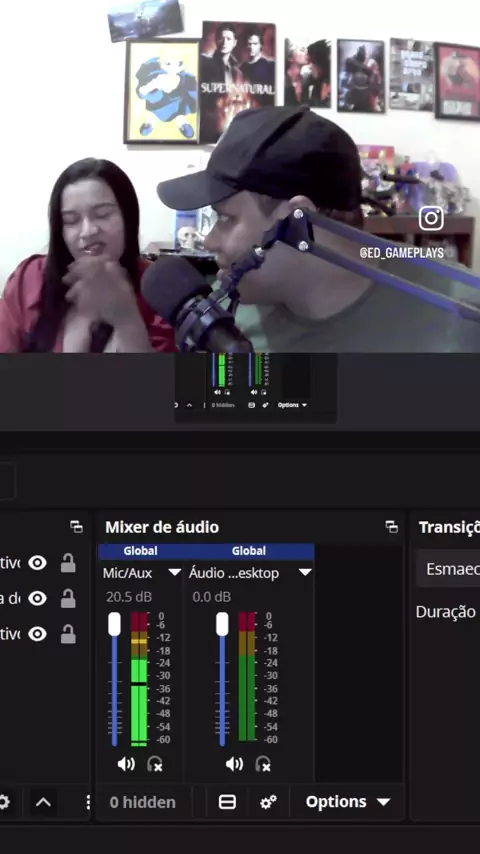Expand the Mic/Aux dropdown arrow
Viewport: 480px width, 854px height.
point(174,572)
